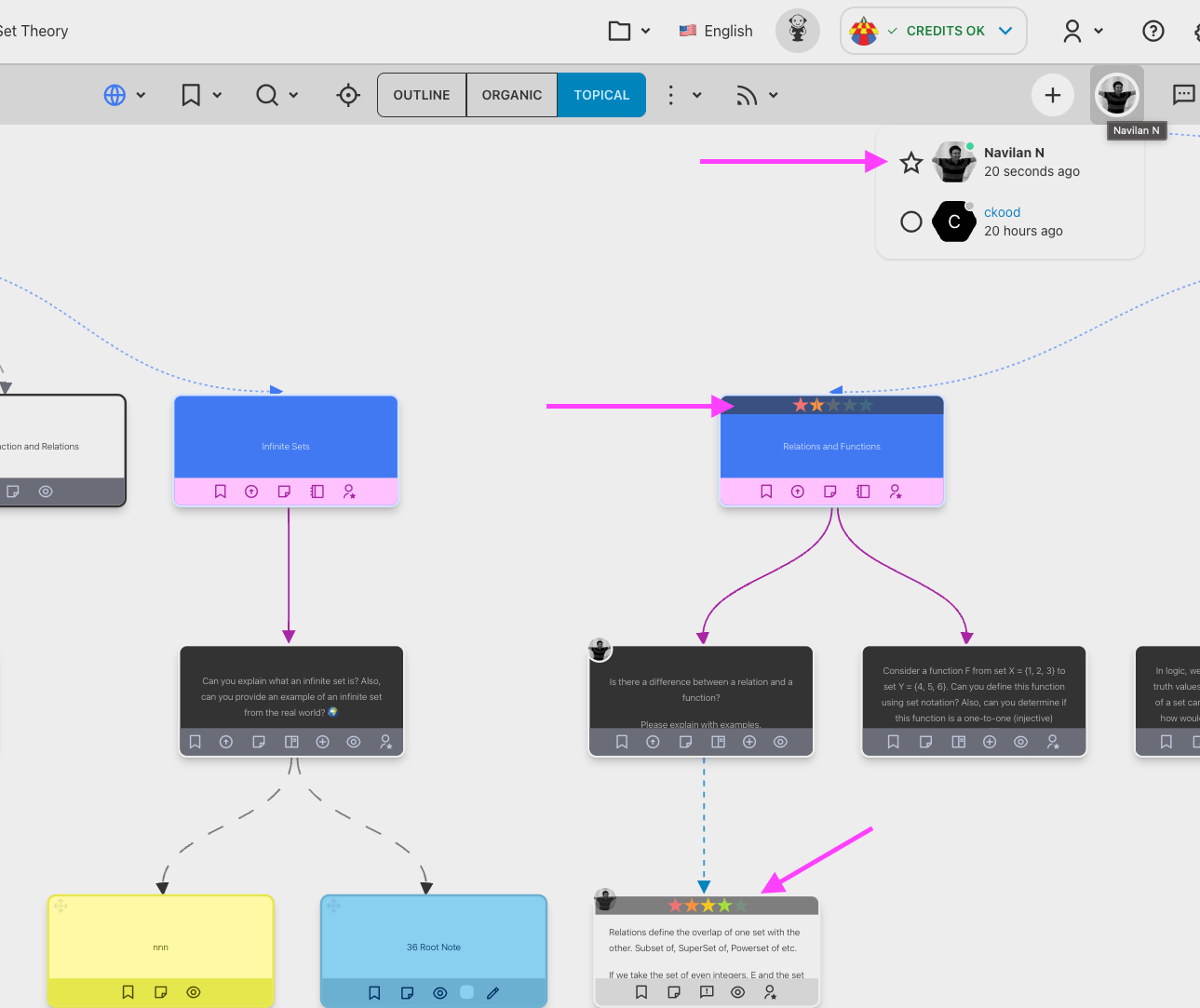Click bookmark icon on Infinite Sets node

pyautogui.click(x=221, y=491)
